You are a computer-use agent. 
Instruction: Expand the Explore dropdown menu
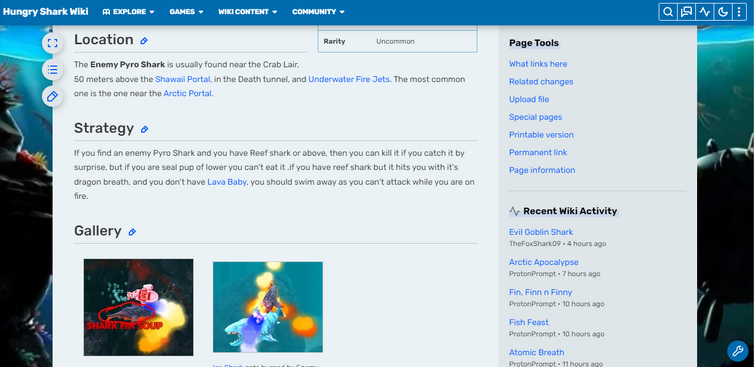pyautogui.click(x=129, y=12)
